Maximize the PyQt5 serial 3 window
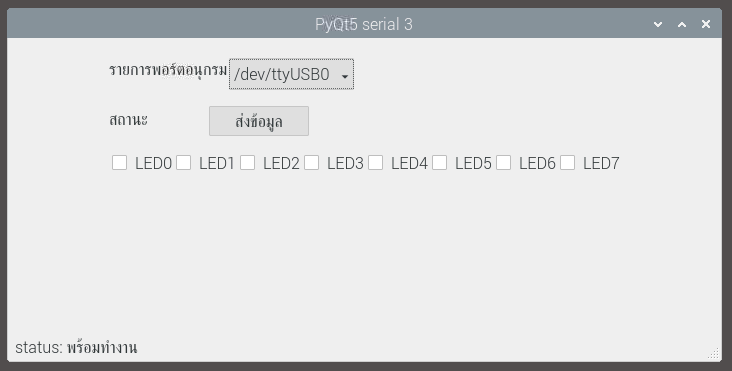 tap(682, 24)
